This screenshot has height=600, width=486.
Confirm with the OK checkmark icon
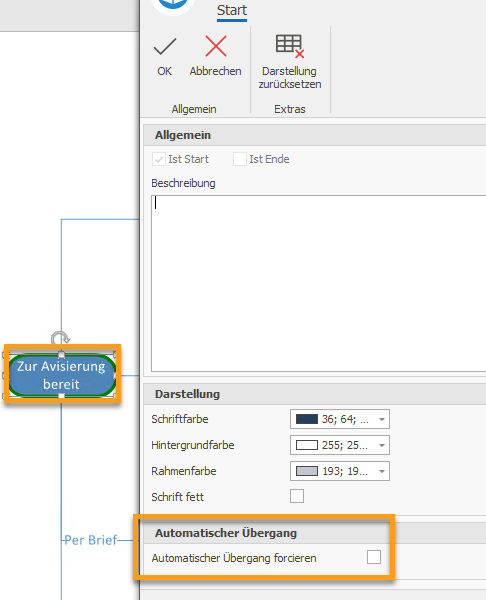pos(165,46)
